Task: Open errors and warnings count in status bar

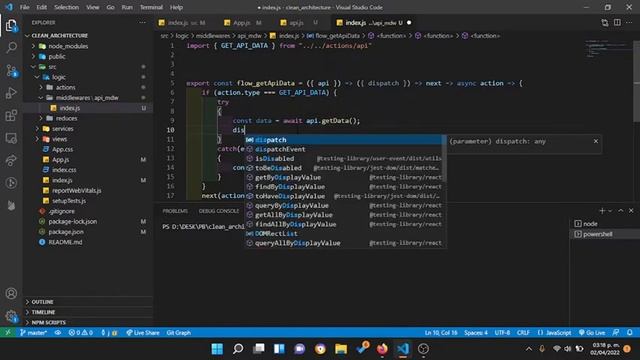Action: [80, 333]
